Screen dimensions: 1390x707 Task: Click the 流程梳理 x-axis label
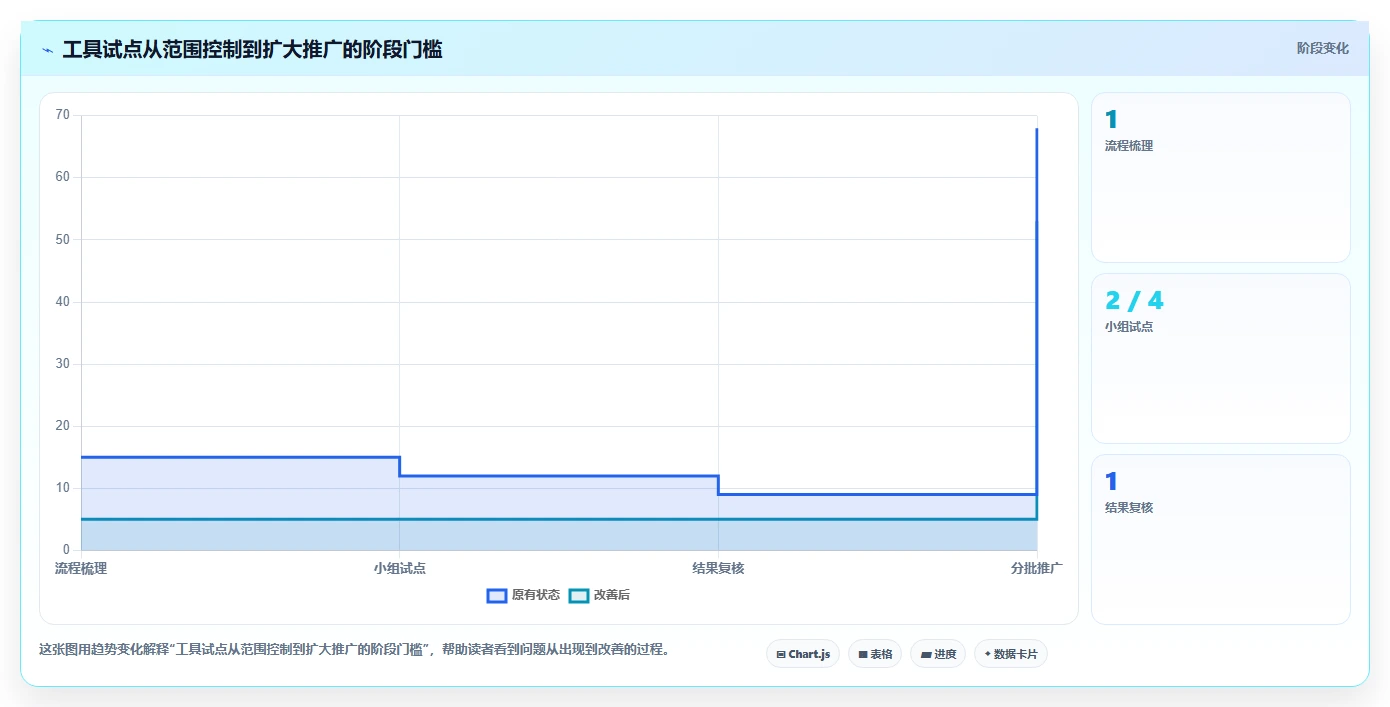point(81,568)
